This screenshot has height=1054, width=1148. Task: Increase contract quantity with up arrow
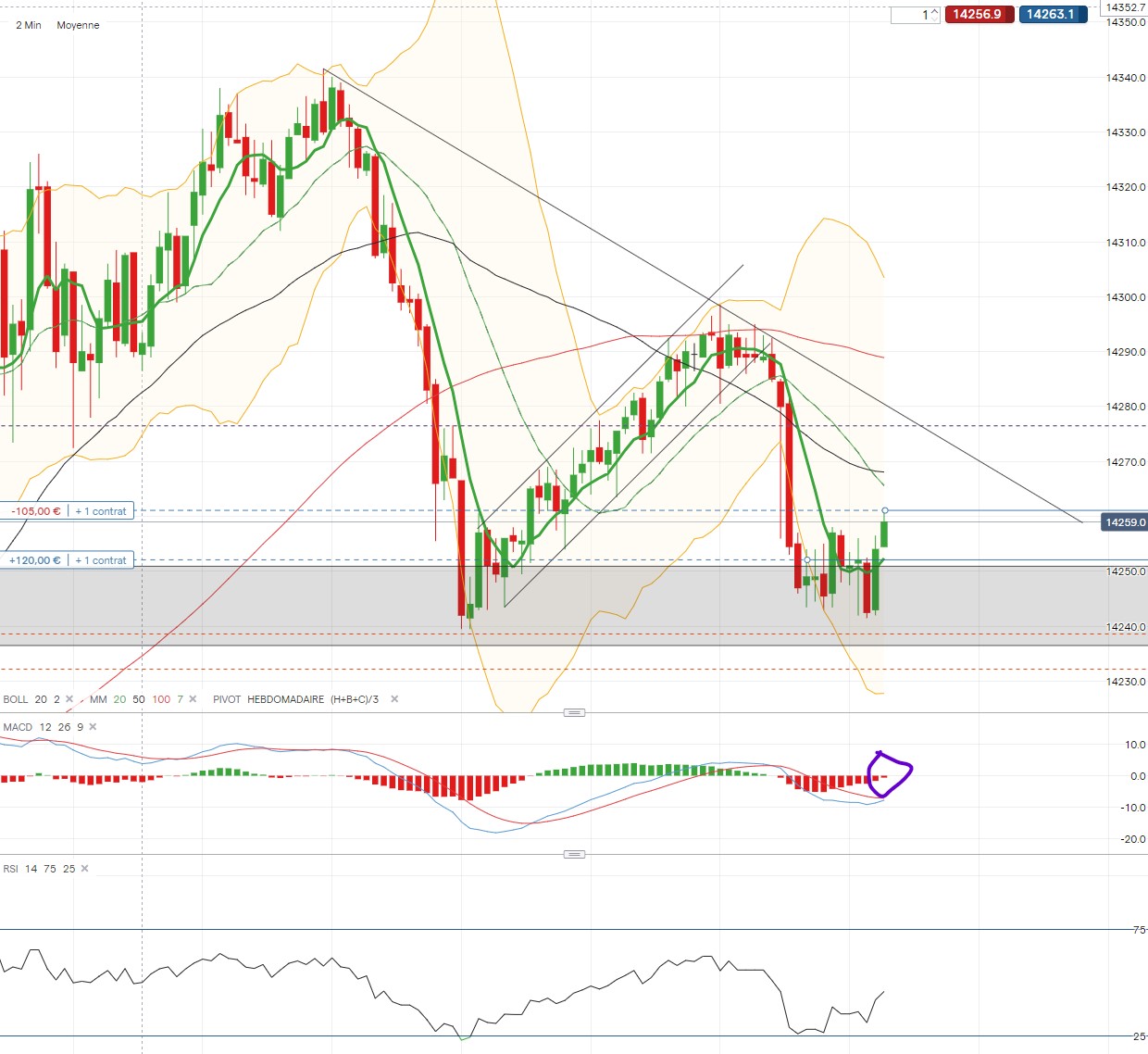click(x=934, y=11)
